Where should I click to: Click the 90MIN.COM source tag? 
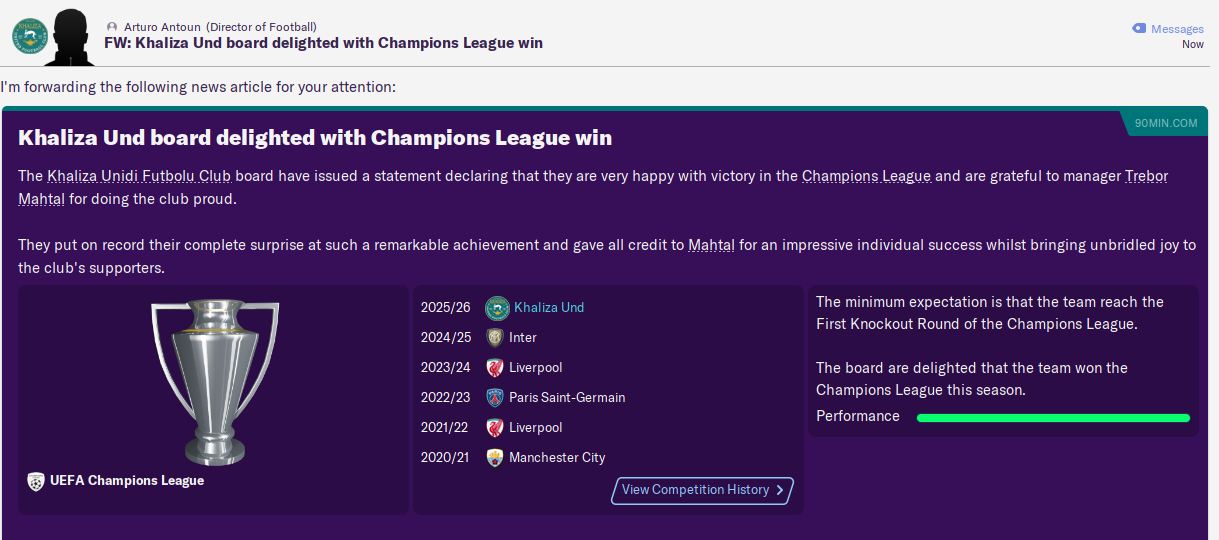(x=1166, y=123)
